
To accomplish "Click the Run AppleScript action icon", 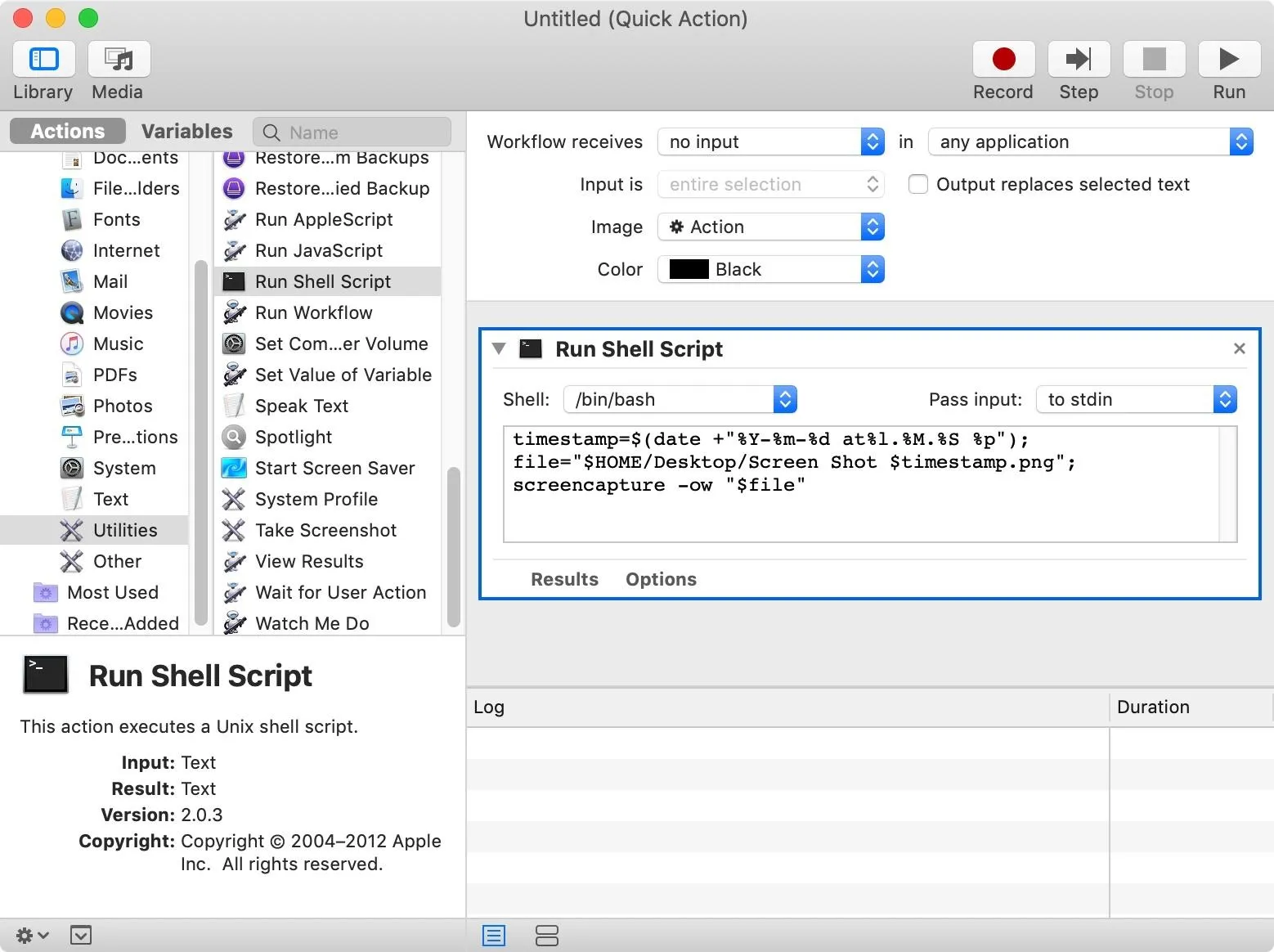I will pyautogui.click(x=234, y=219).
